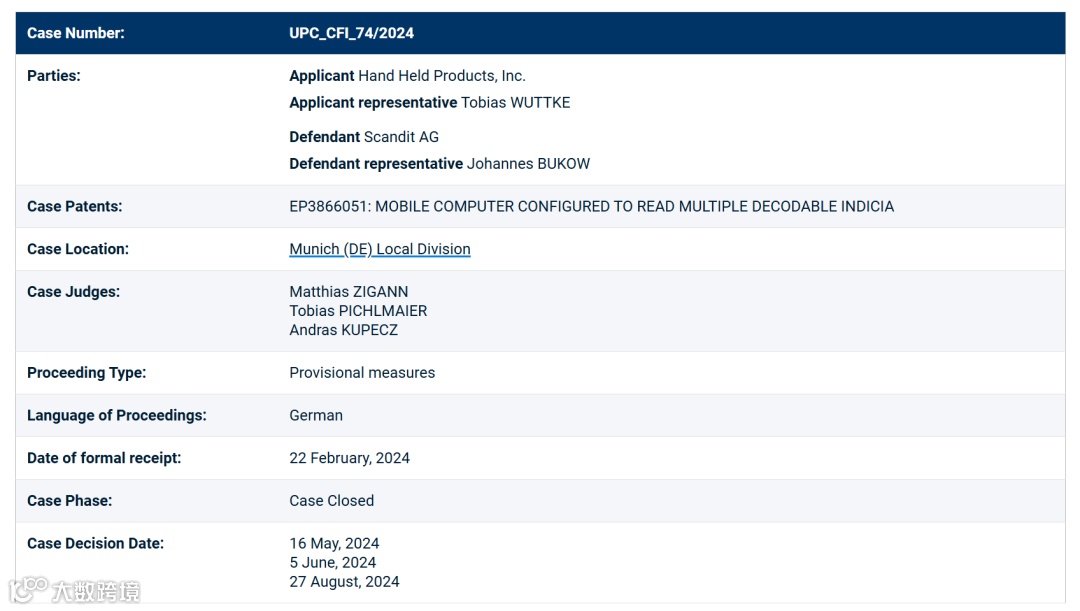Click formal receipt date 22 February, 2024
1080x611 pixels.
point(349,458)
